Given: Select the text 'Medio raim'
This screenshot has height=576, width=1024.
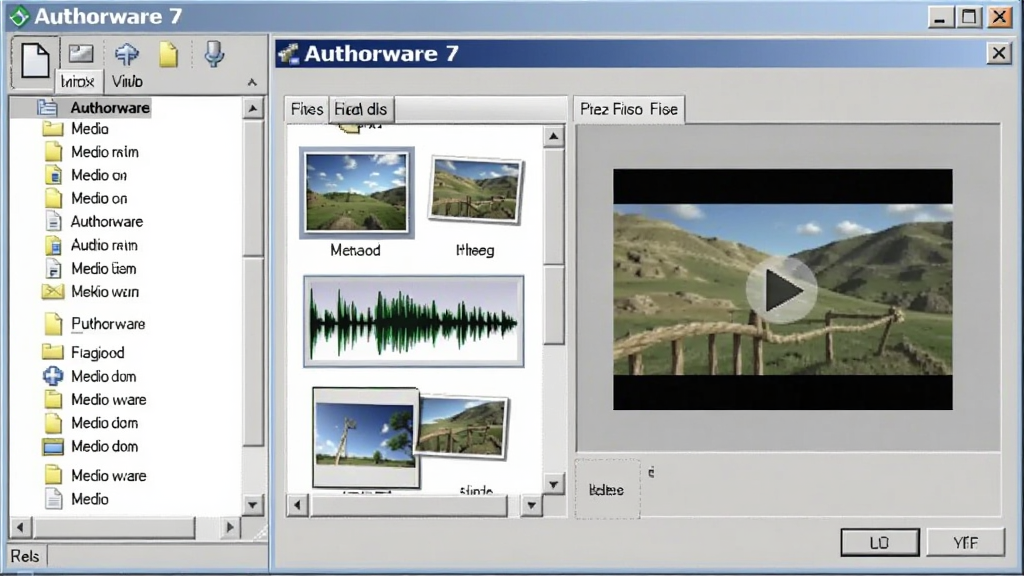Looking at the screenshot, I should 104,152.
